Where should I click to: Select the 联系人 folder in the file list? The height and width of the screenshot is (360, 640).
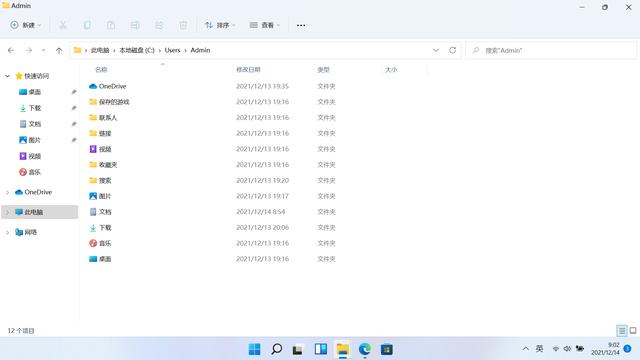coord(108,118)
